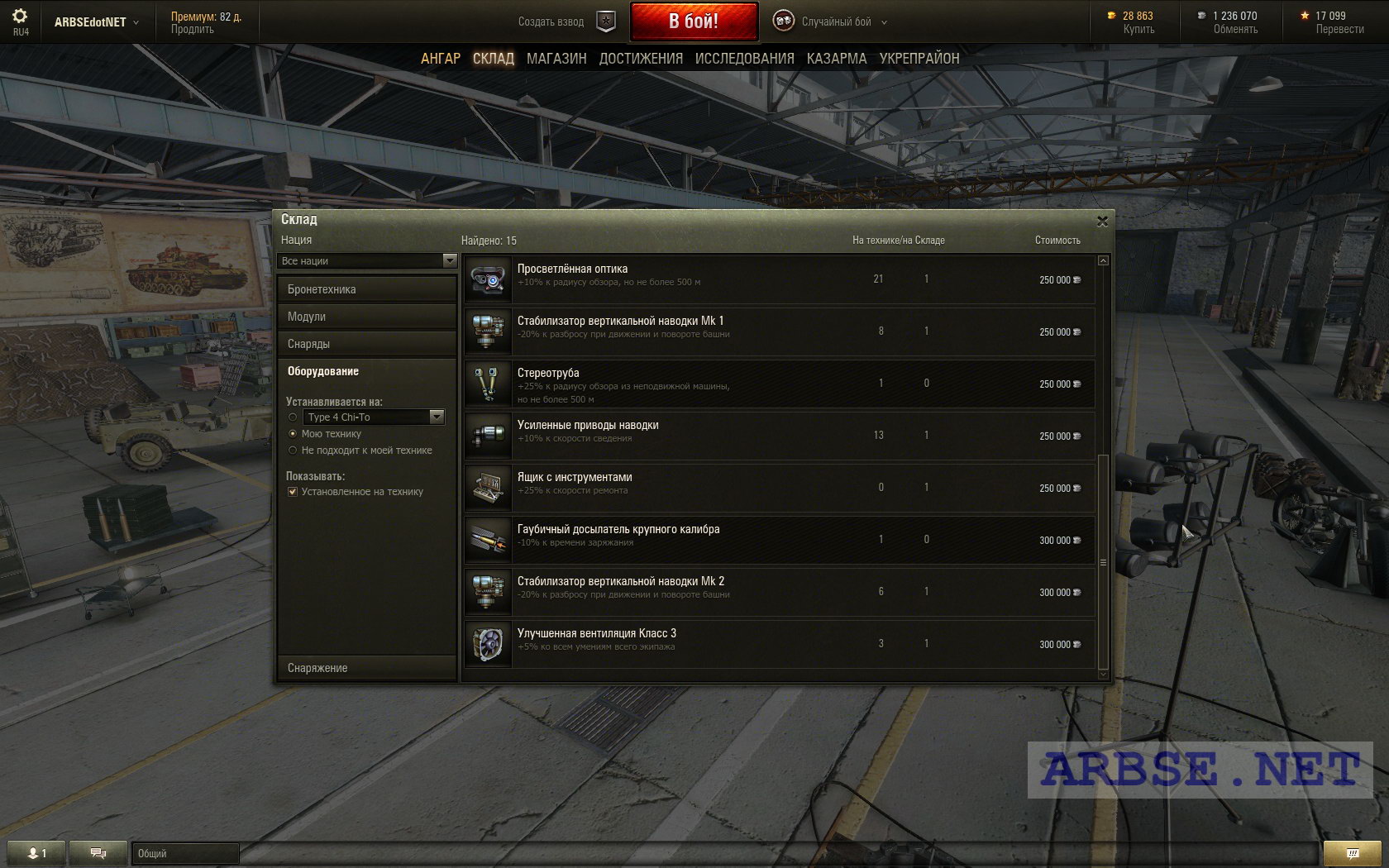
Task: Uncheck 'Установленное на технику' checkbox
Action: click(293, 492)
